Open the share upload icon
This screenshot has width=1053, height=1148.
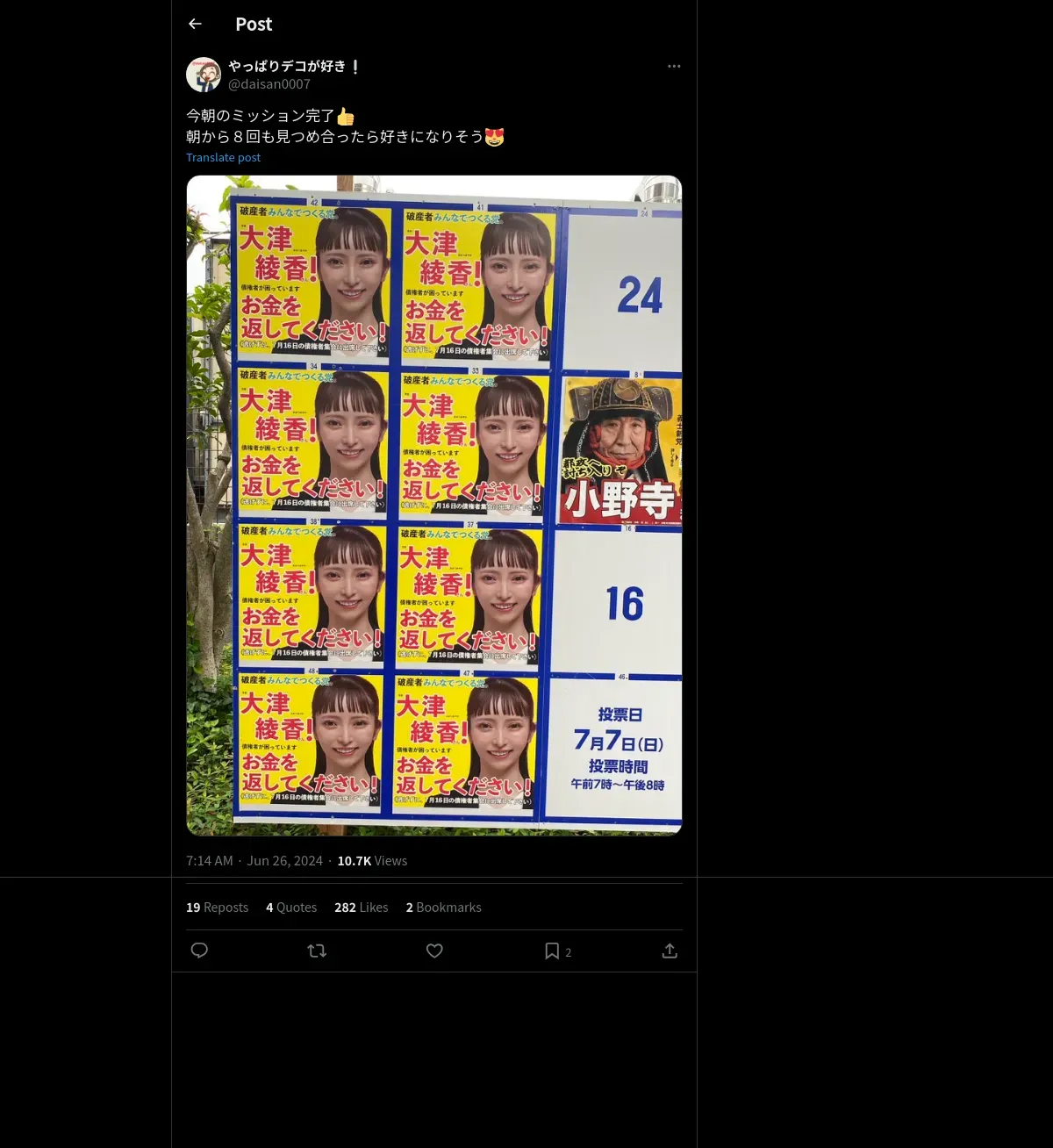pyautogui.click(x=670, y=951)
